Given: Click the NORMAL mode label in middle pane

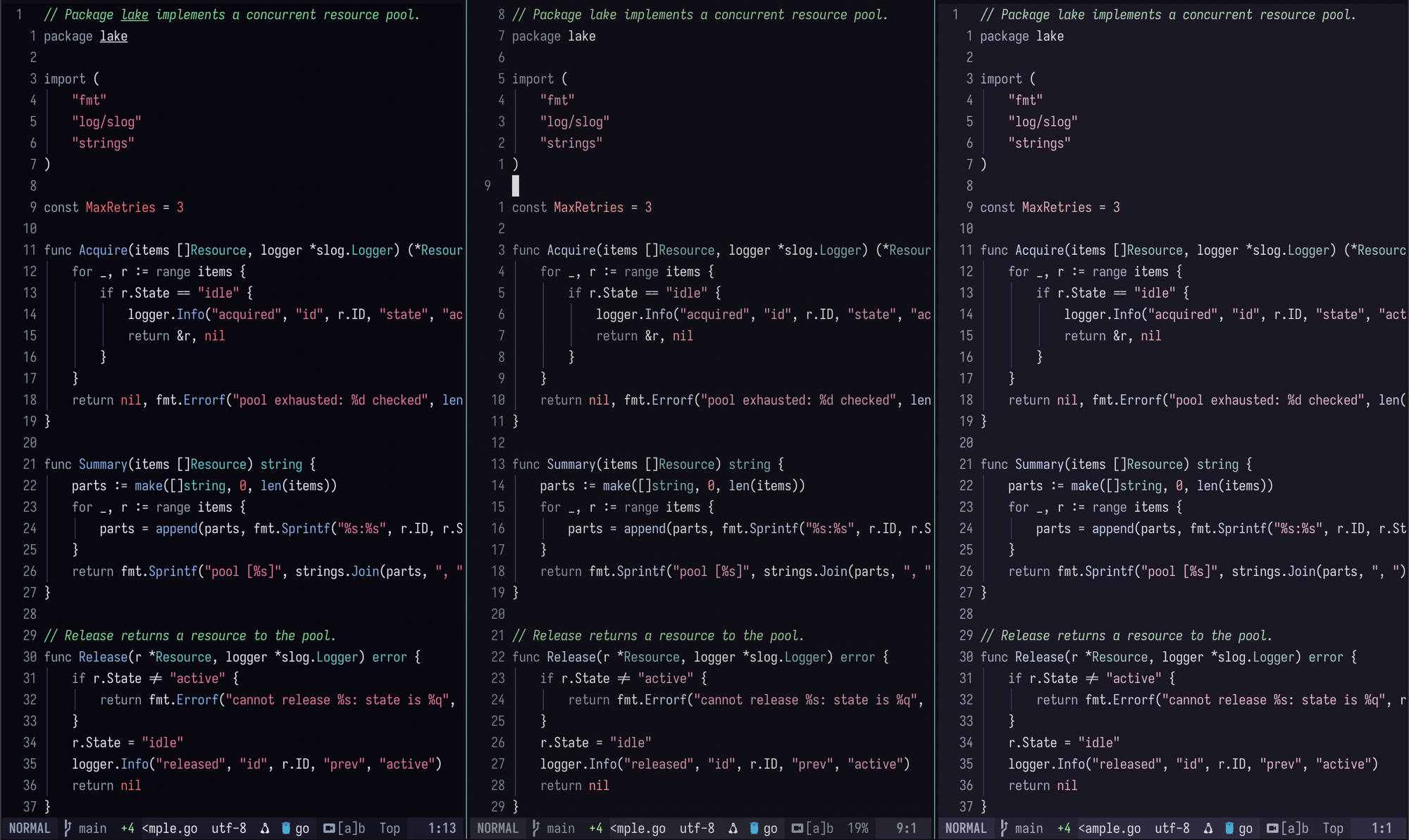Looking at the screenshot, I should point(498,828).
